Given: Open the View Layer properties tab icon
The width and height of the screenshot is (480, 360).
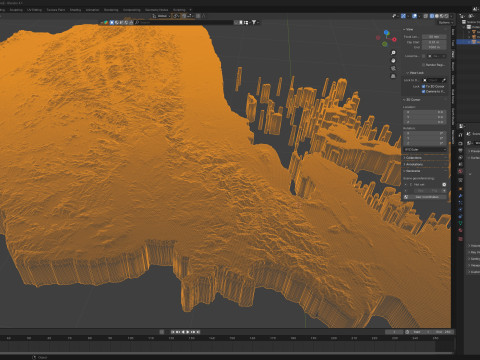Looking at the screenshot, I should point(460,158).
